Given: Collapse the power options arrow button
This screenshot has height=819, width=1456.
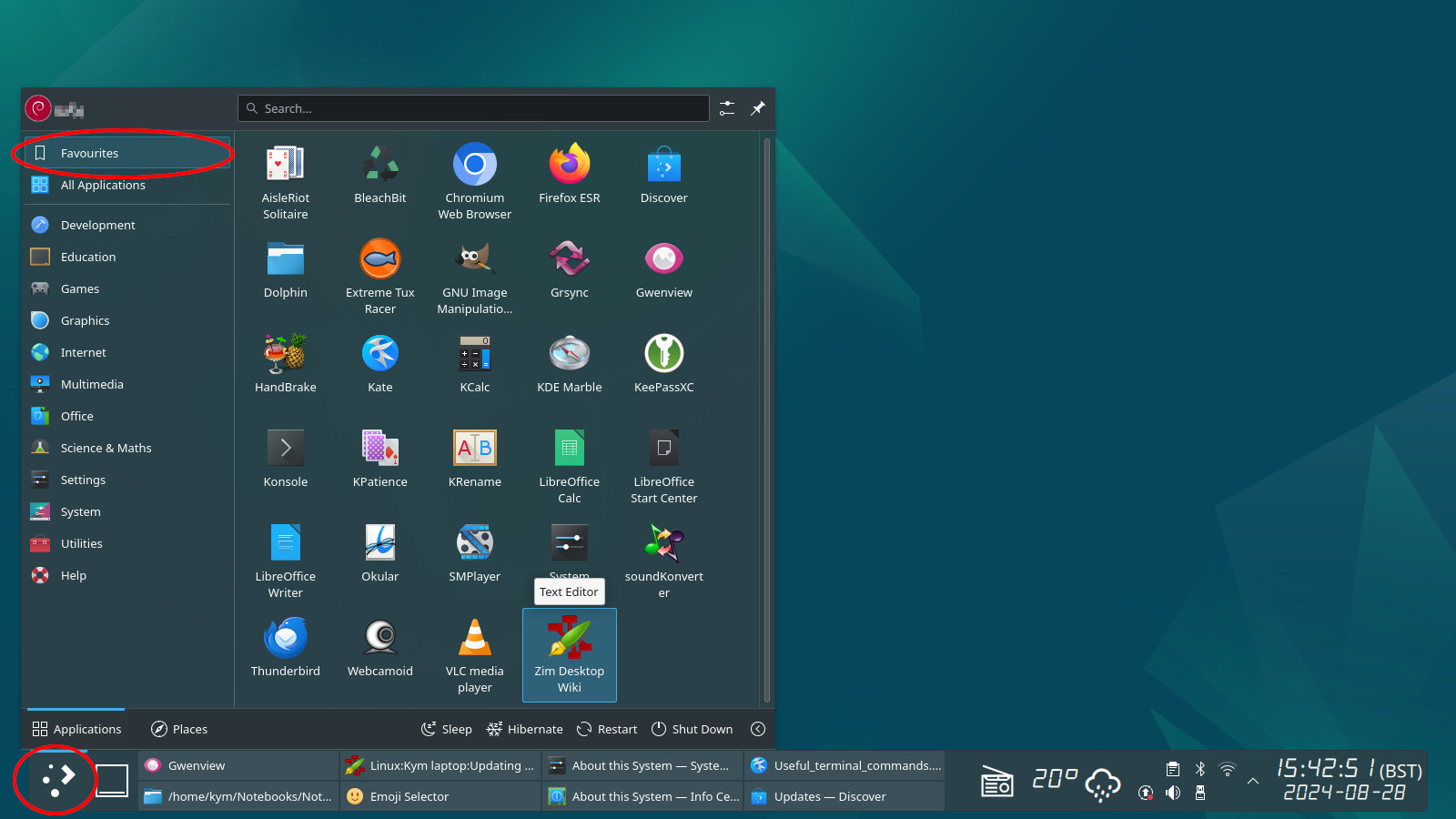Looking at the screenshot, I should pyautogui.click(x=757, y=729).
